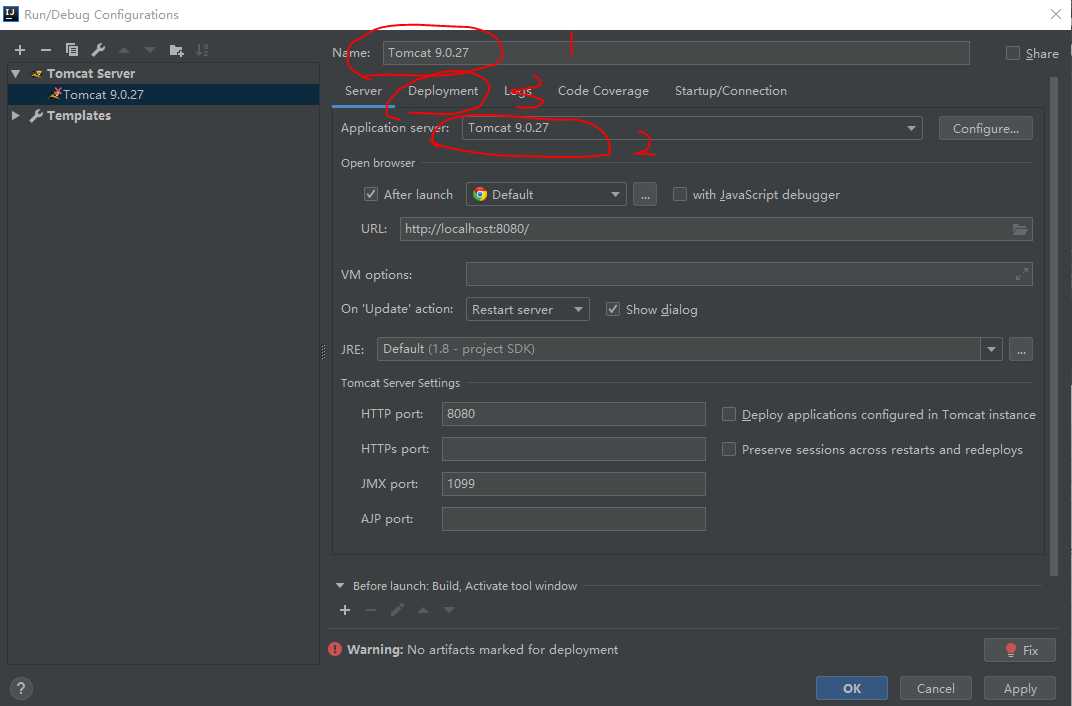Enable with JavaScript debugger
Viewport: 1072px width, 706px height.
680,194
